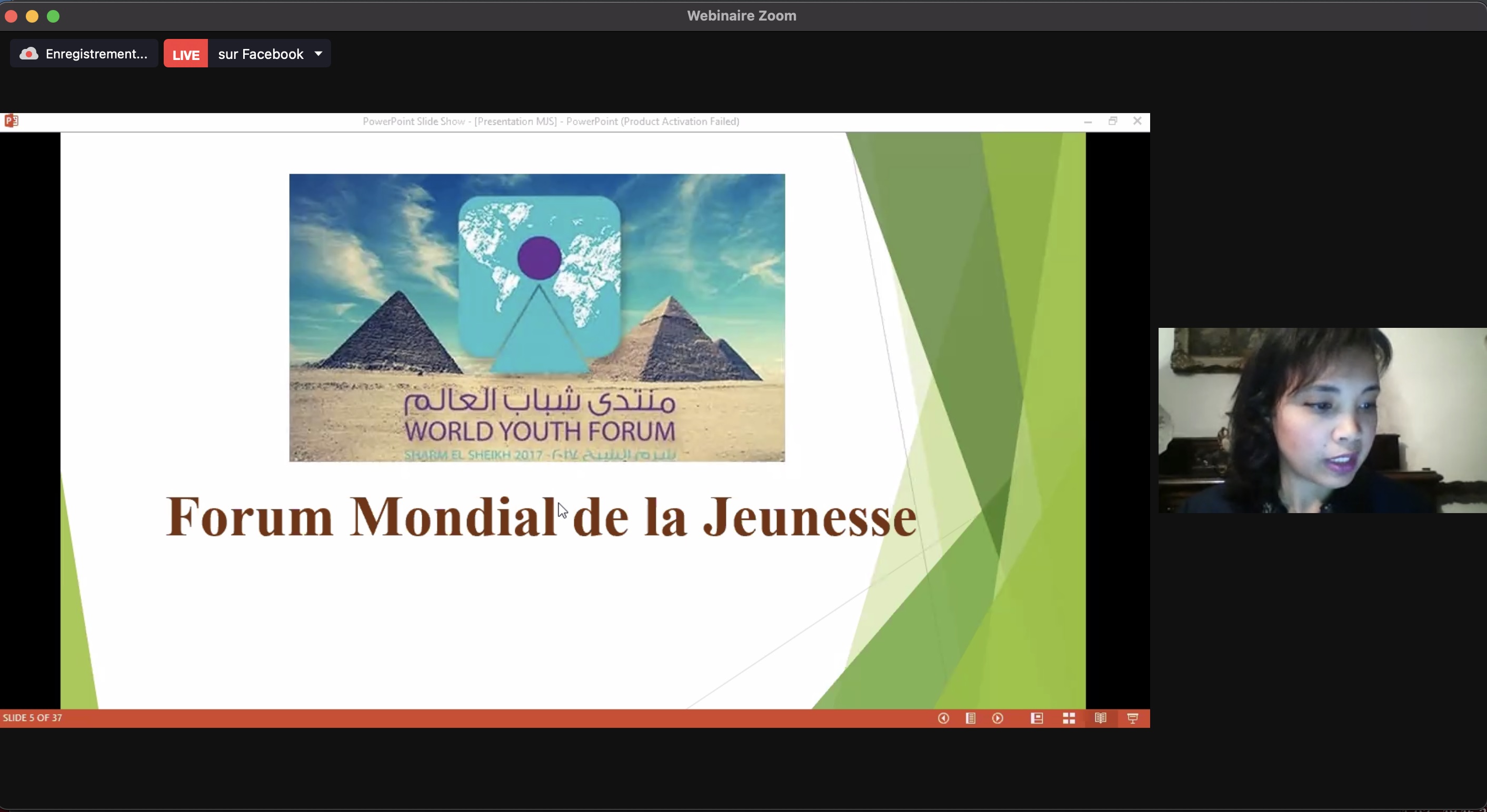This screenshot has width=1487, height=812.
Task: Start Slide Show view icon
Action: 1133,718
